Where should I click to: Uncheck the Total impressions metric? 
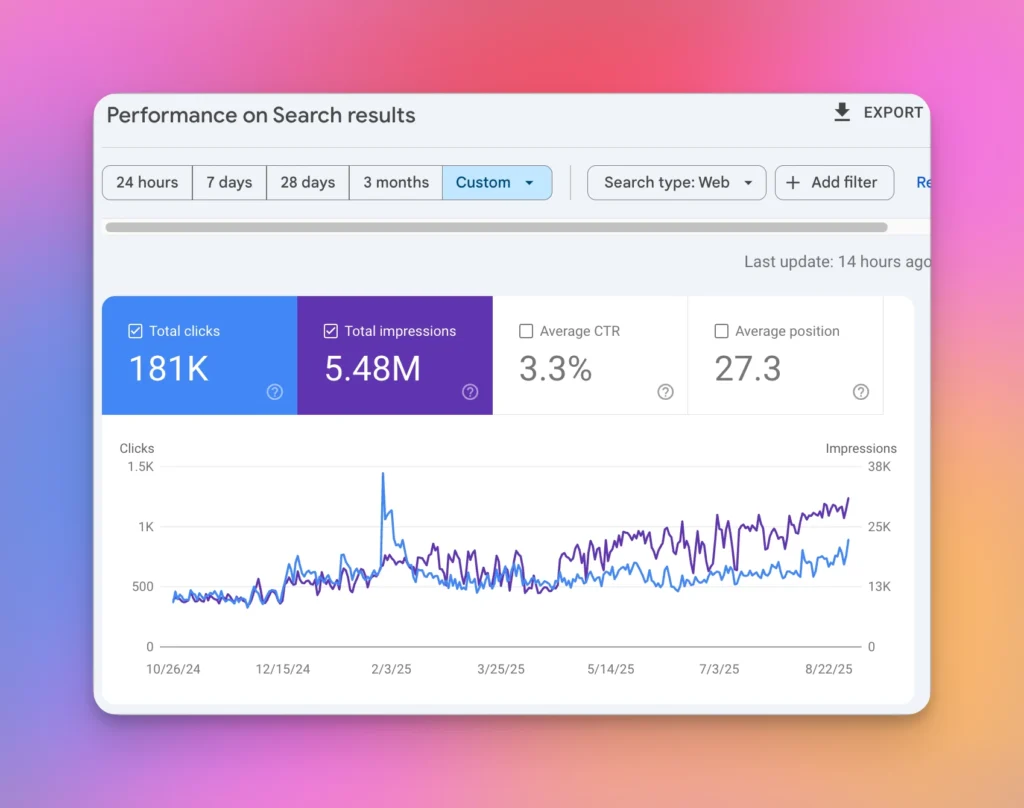pos(331,331)
